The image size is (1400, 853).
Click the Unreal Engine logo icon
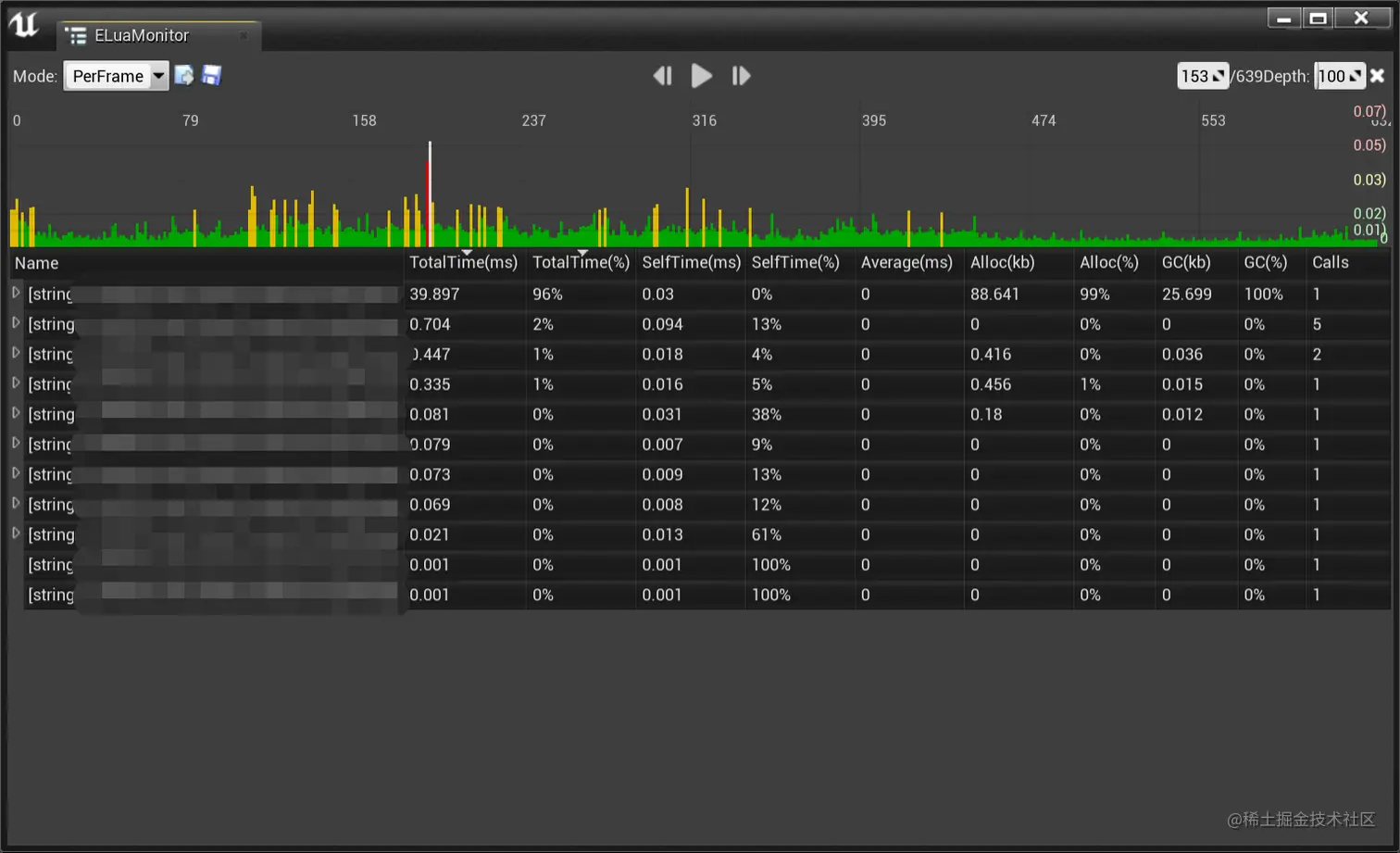24,25
